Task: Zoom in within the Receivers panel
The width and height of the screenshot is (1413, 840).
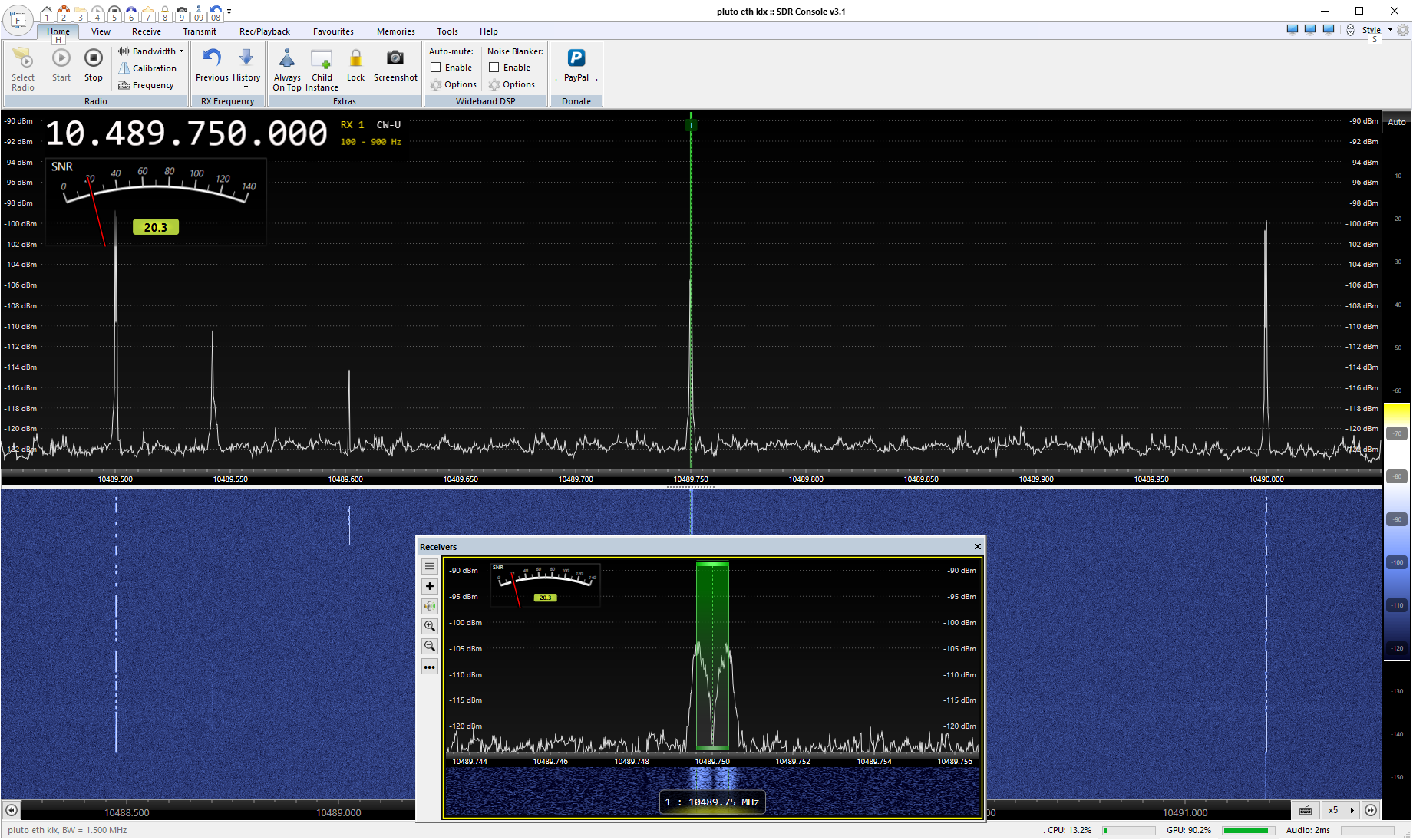Action: 430,626
